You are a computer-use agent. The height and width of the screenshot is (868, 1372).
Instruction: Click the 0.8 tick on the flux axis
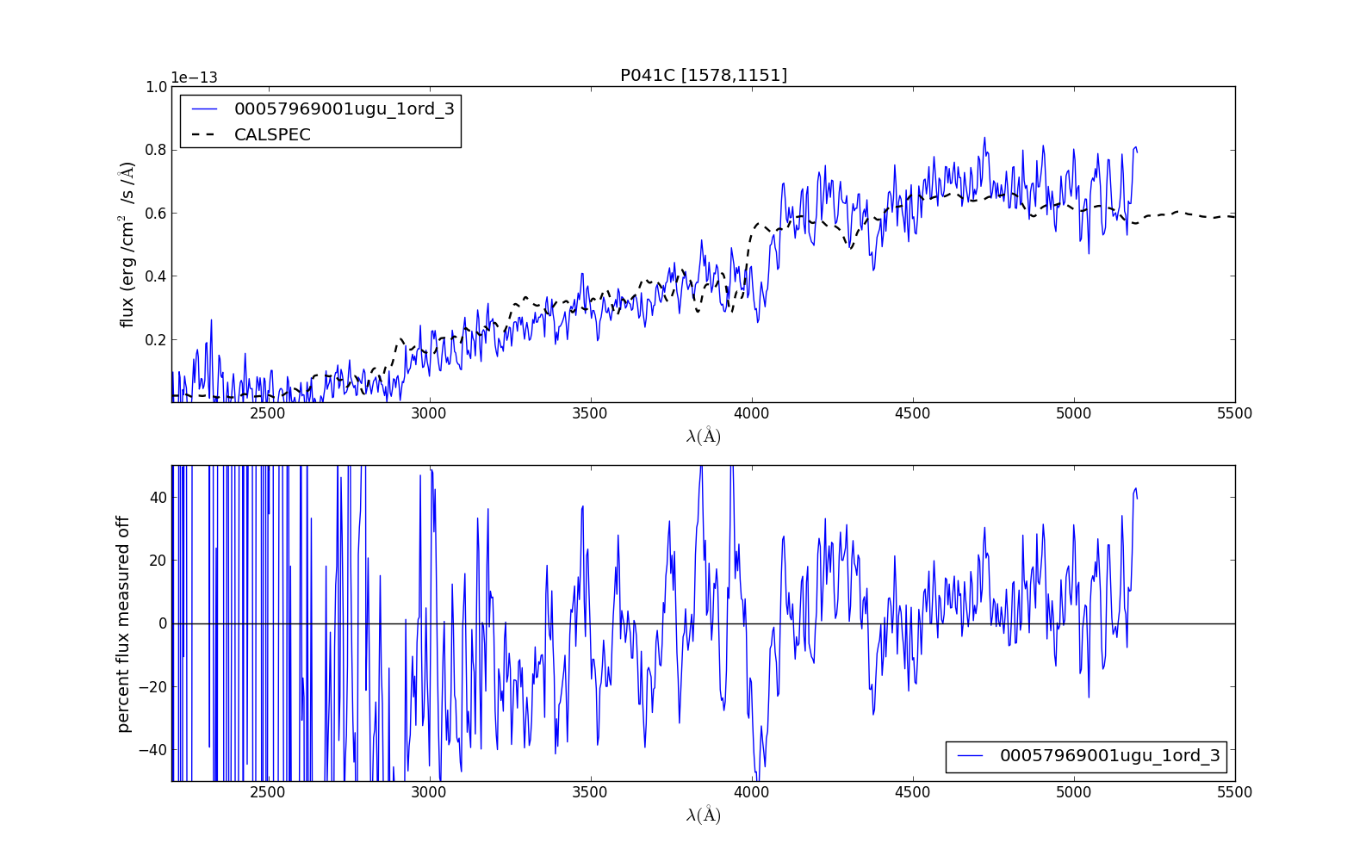(x=157, y=150)
